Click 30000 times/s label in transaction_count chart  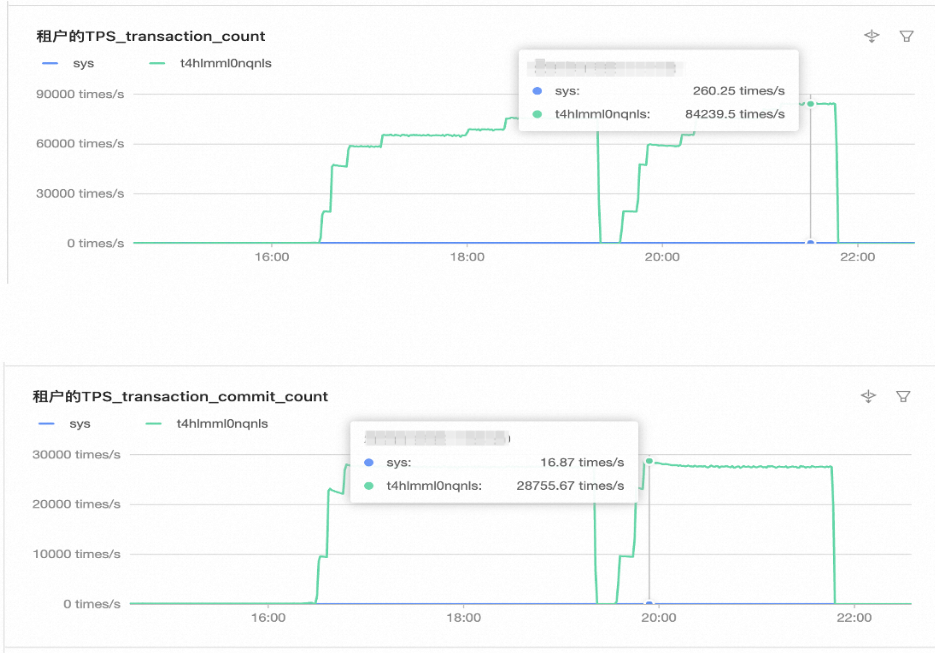[80, 193]
